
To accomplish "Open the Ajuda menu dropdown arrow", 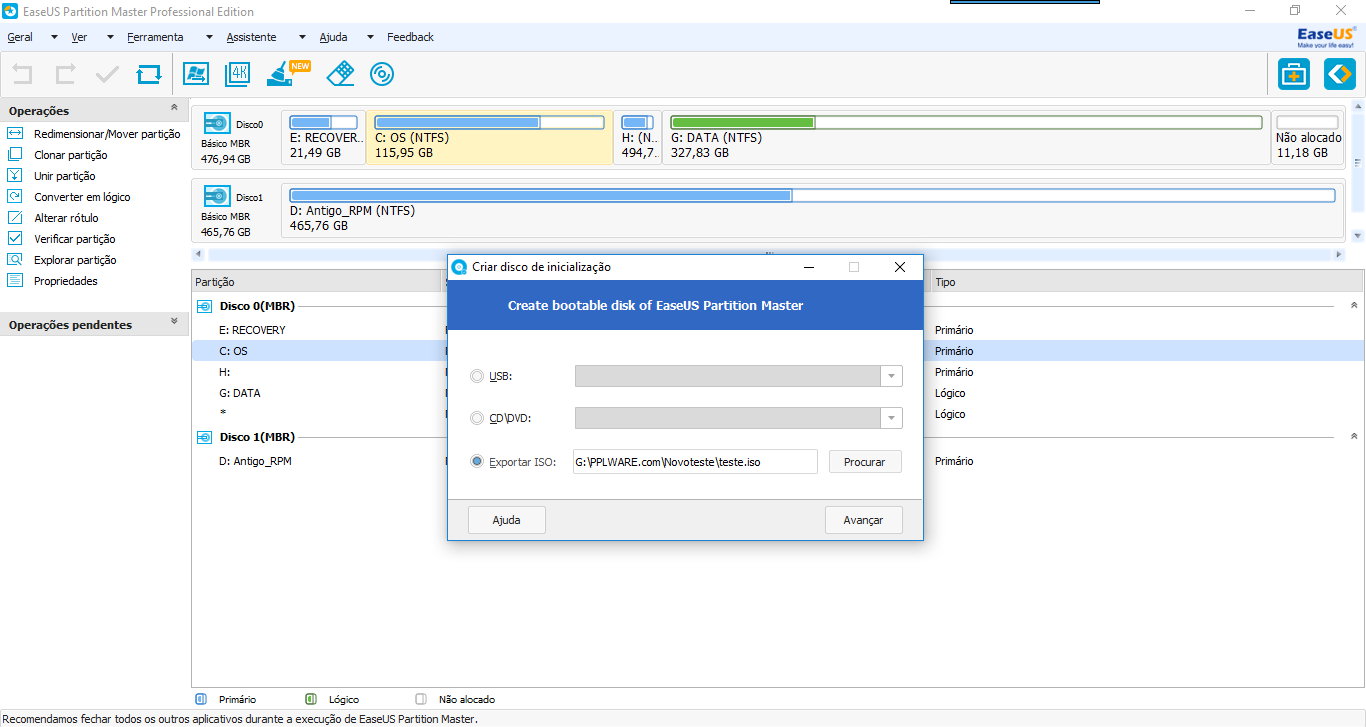I will point(370,37).
